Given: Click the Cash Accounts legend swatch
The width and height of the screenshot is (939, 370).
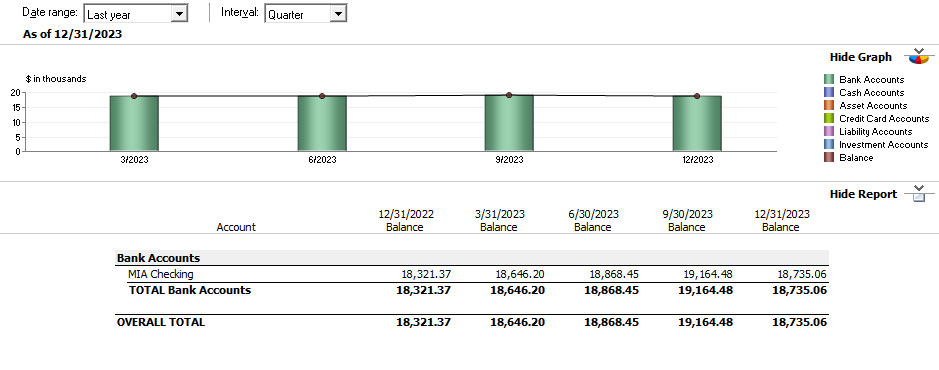Looking at the screenshot, I should tap(829, 92).
